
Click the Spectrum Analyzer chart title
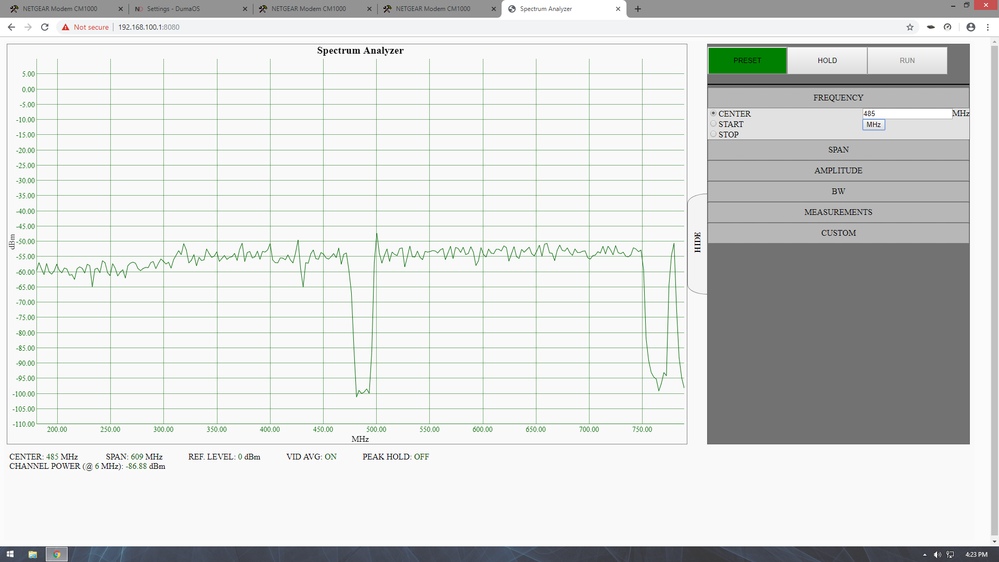point(360,50)
